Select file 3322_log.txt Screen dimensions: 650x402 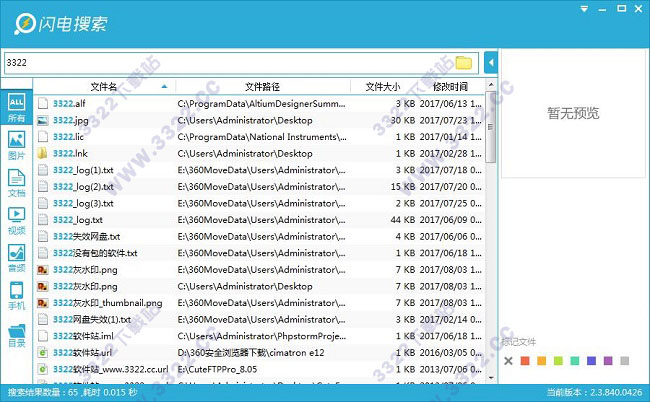78,220
